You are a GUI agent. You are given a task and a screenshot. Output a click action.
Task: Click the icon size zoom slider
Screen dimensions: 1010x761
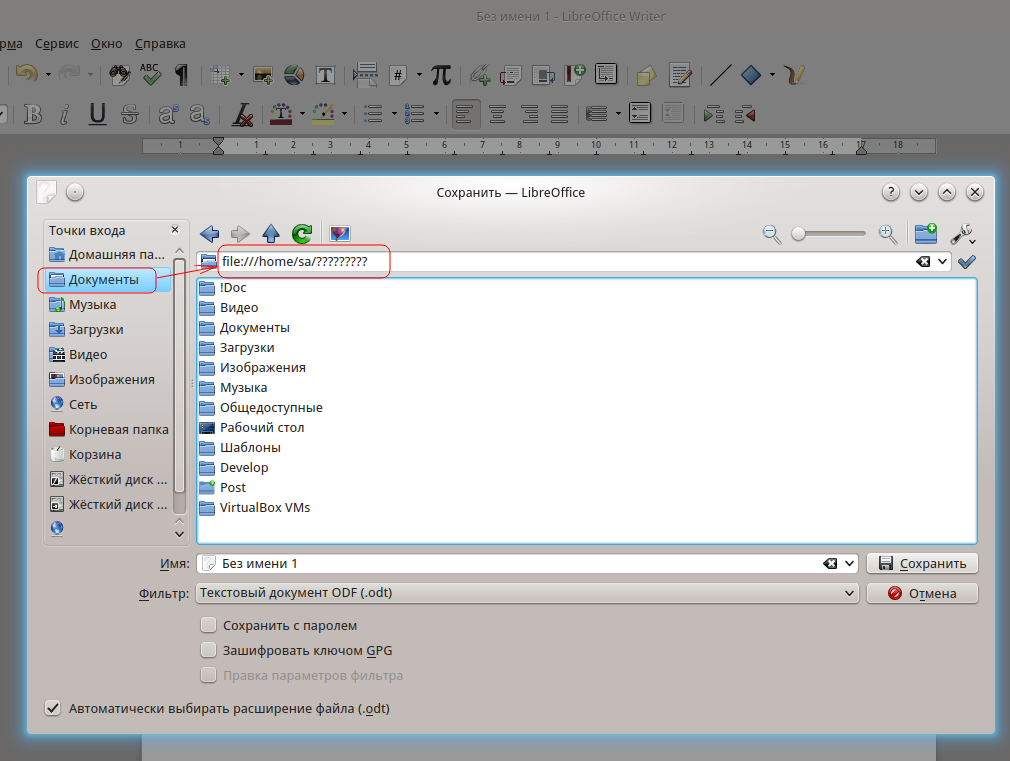829,233
